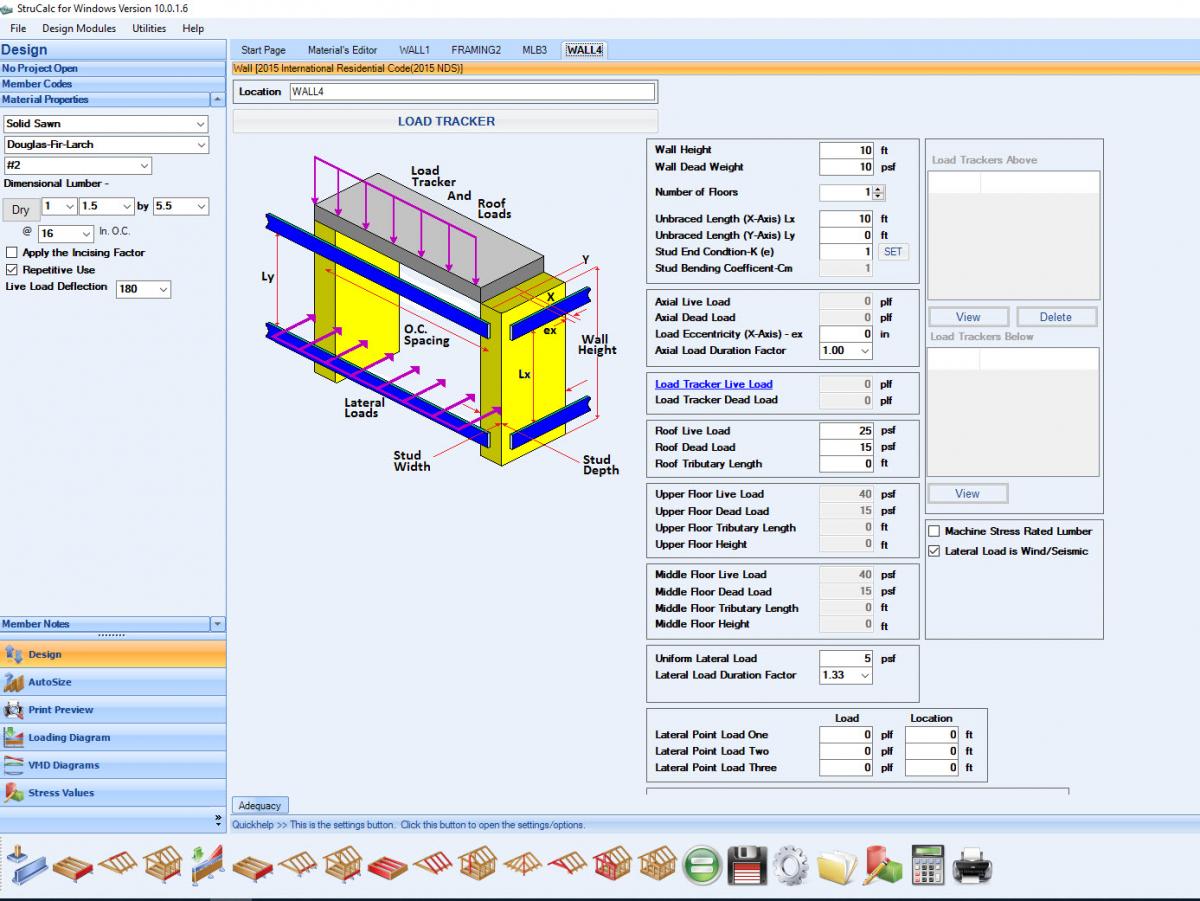1200x901 pixels.
Task: Open the Douglas-Fir-Larch species dropdown
Action: pyautogui.click(x=106, y=145)
